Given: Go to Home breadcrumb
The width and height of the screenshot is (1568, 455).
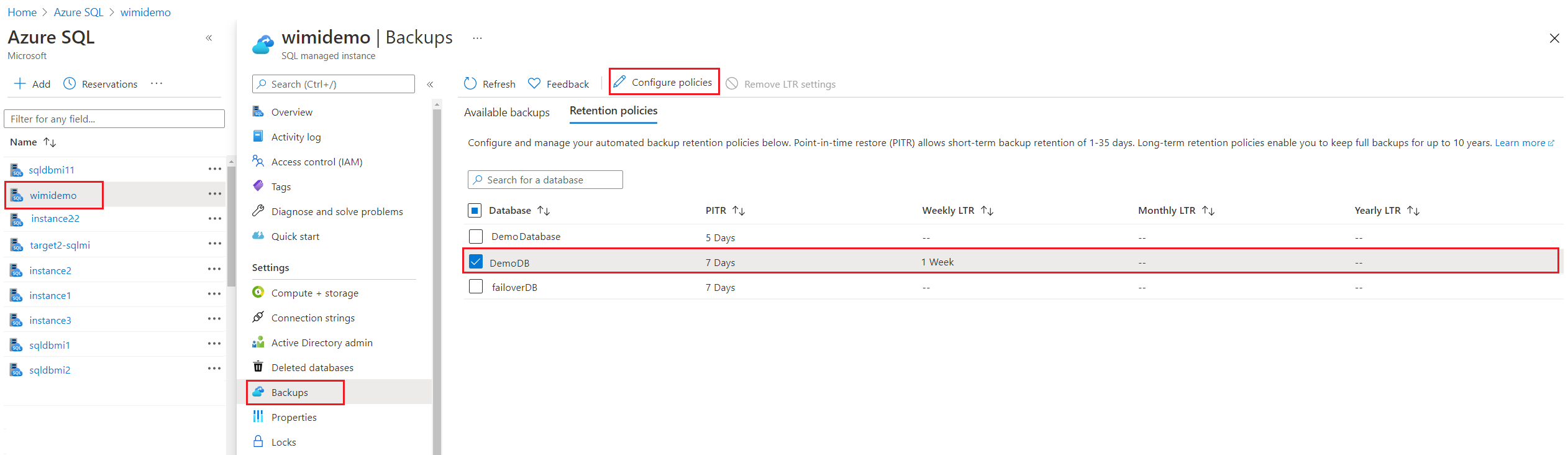Looking at the screenshot, I should pyautogui.click(x=22, y=12).
